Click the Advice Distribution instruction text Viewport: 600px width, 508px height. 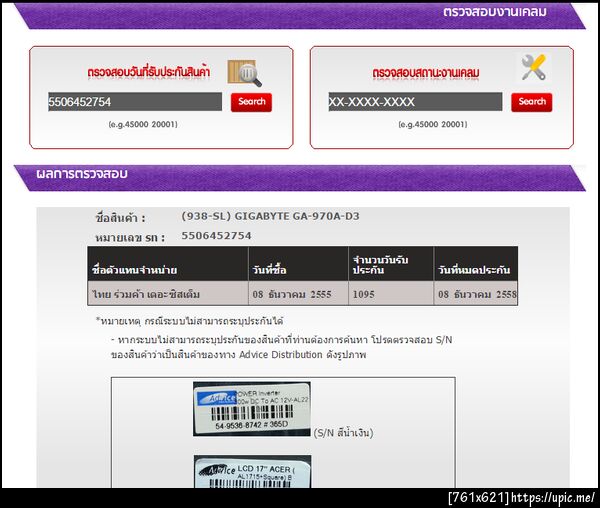[x=282, y=347]
